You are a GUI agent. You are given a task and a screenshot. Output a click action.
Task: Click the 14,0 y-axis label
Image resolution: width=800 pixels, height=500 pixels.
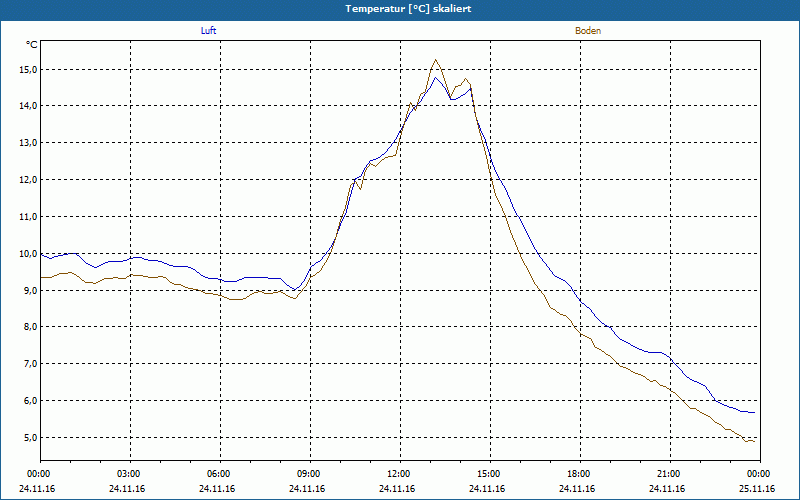coord(29,106)
